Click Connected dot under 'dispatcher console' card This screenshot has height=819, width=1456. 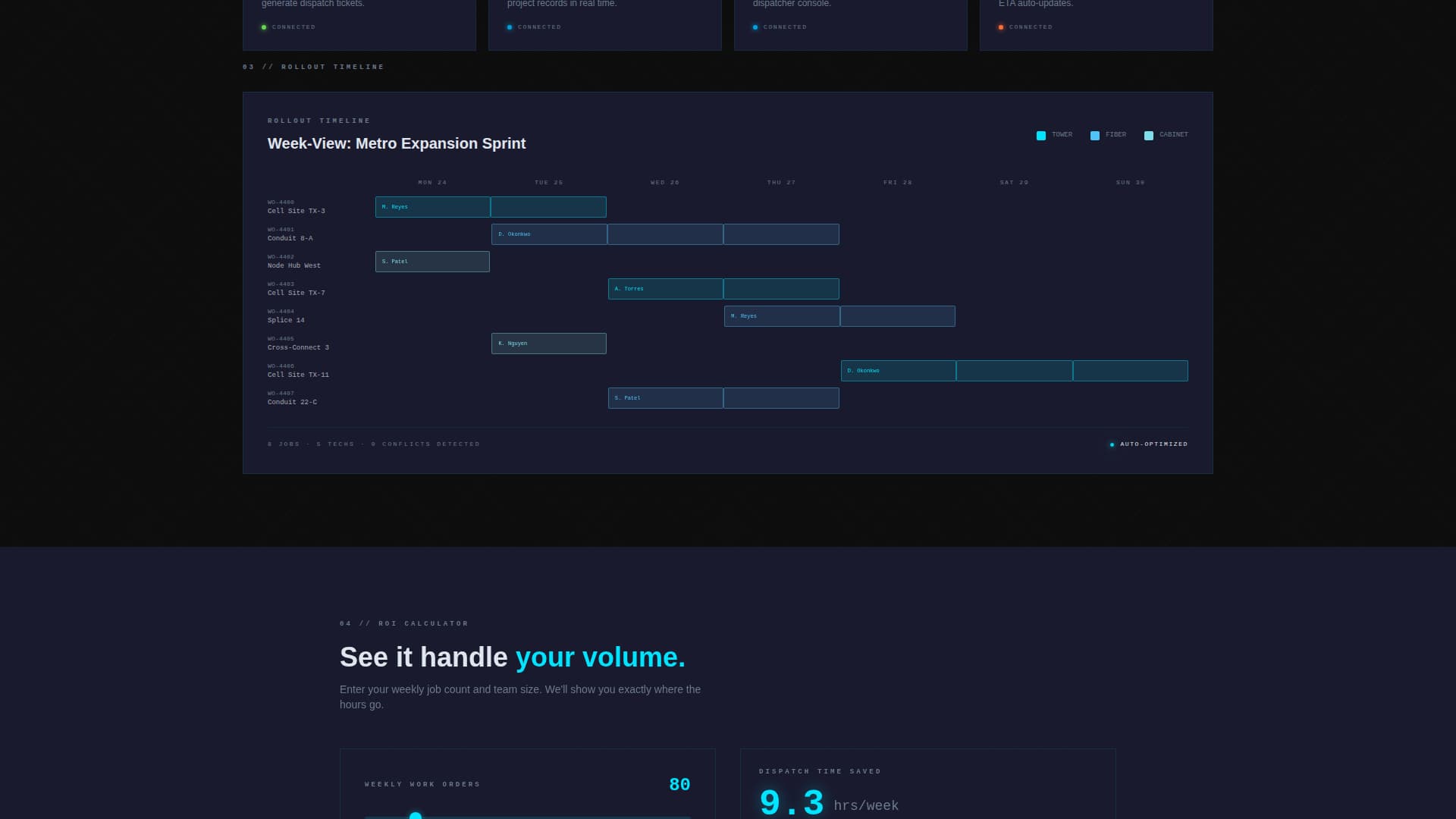point(755,27)
